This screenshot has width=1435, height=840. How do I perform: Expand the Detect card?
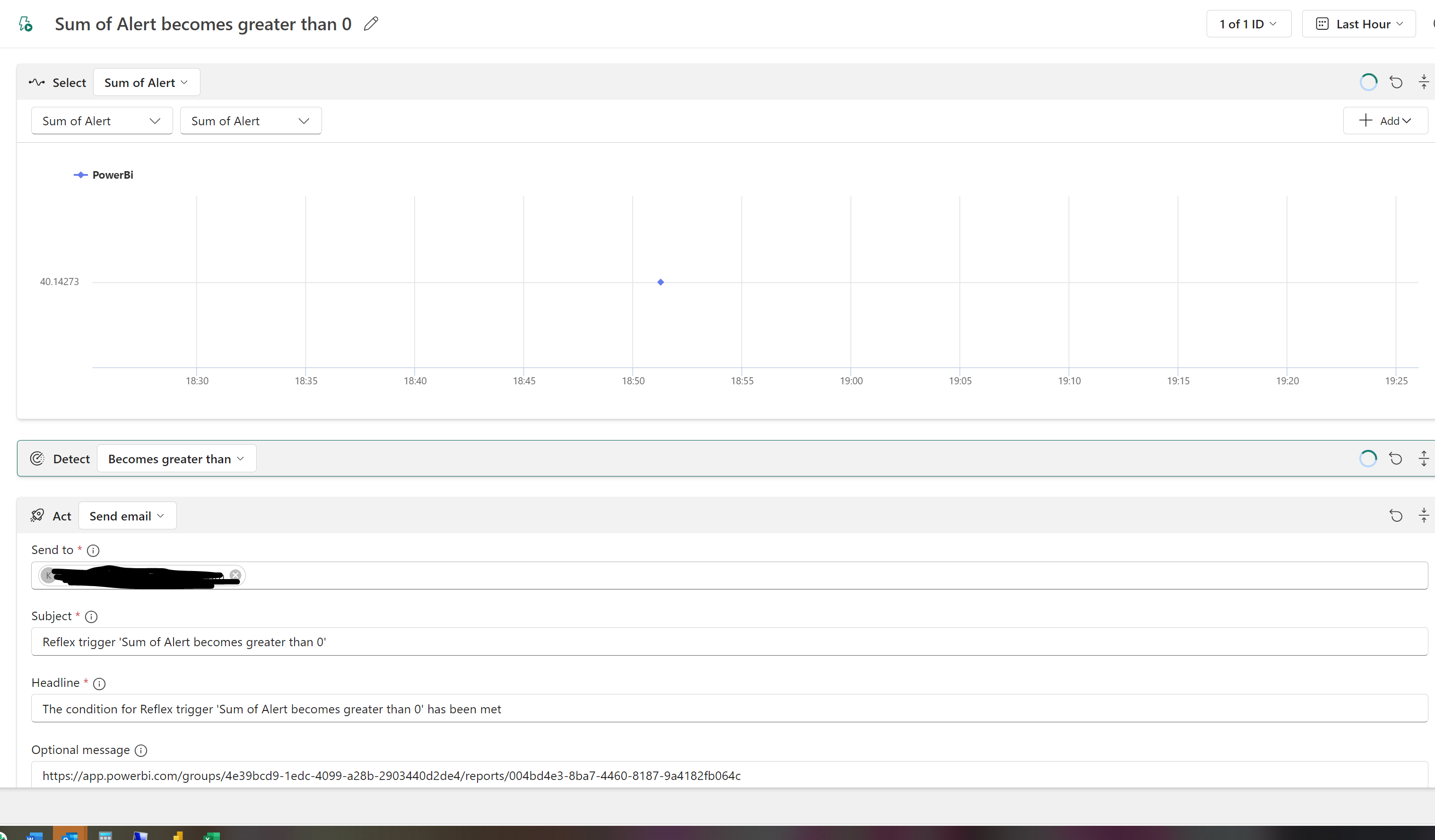(x=1424, y=459)
